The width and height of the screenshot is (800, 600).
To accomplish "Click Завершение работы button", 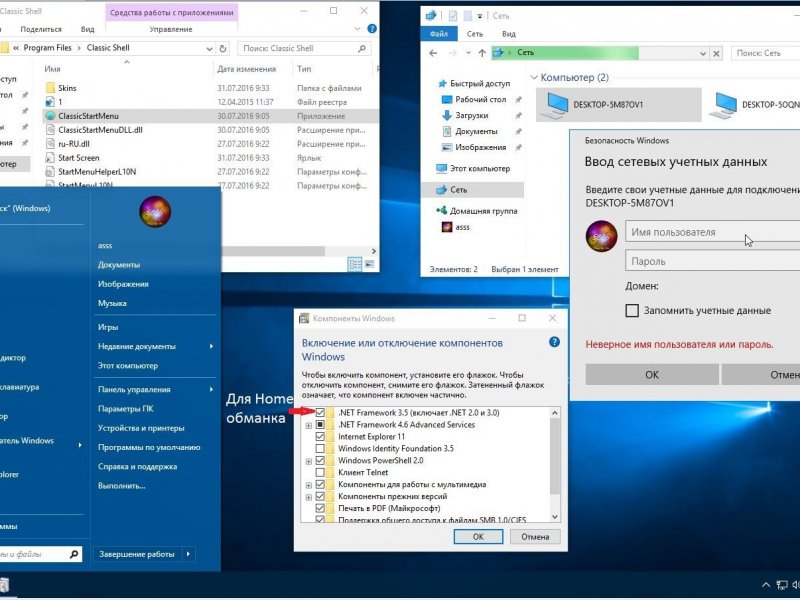I will point(137,554).
